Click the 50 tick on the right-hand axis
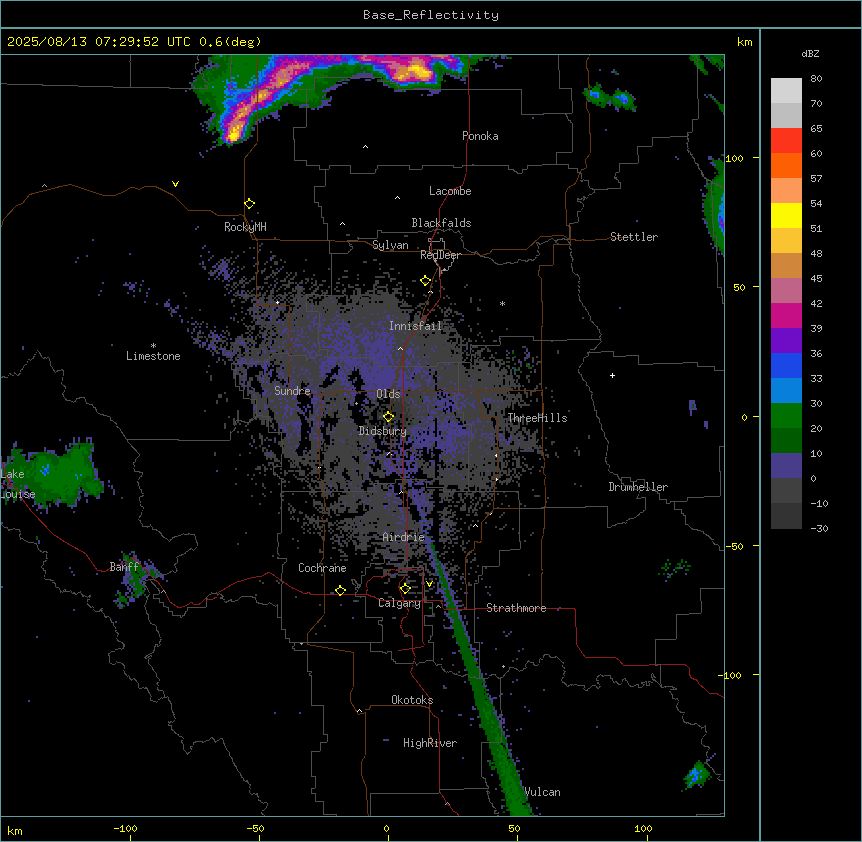The image size is (862, 842). [x=739, y=287]
